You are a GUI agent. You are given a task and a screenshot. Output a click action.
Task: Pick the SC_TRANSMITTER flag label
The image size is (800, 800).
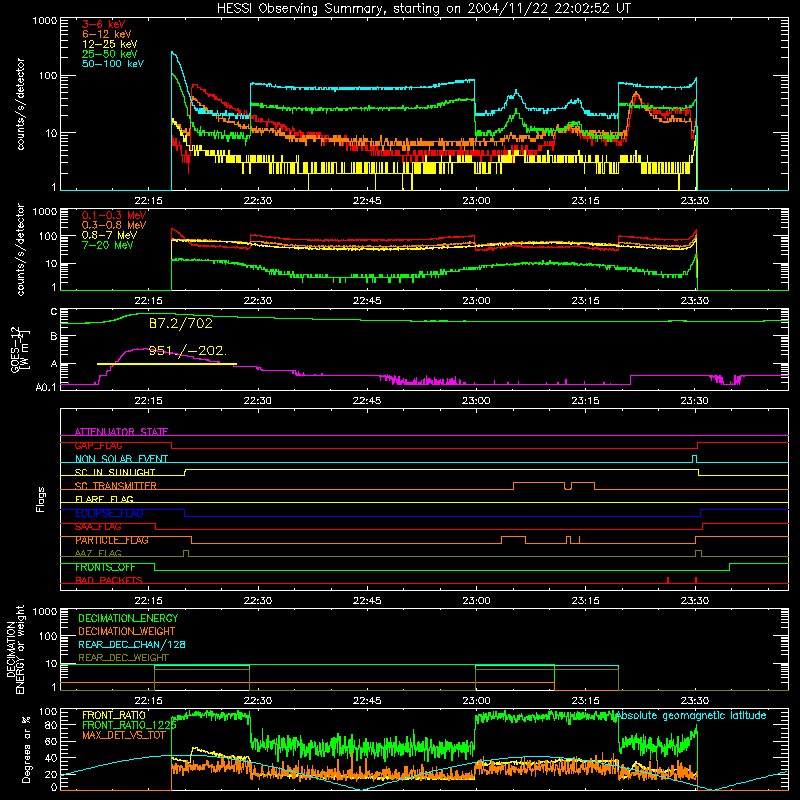[116, 486]
